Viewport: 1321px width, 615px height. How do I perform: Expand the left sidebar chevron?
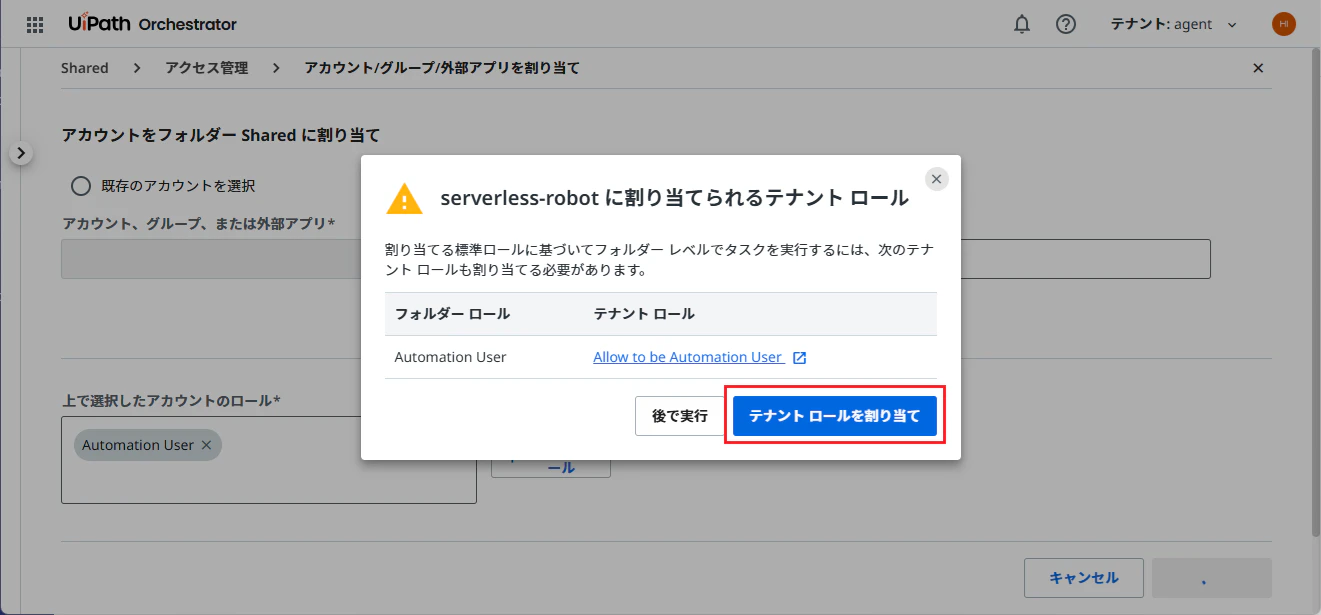point(21,153)
